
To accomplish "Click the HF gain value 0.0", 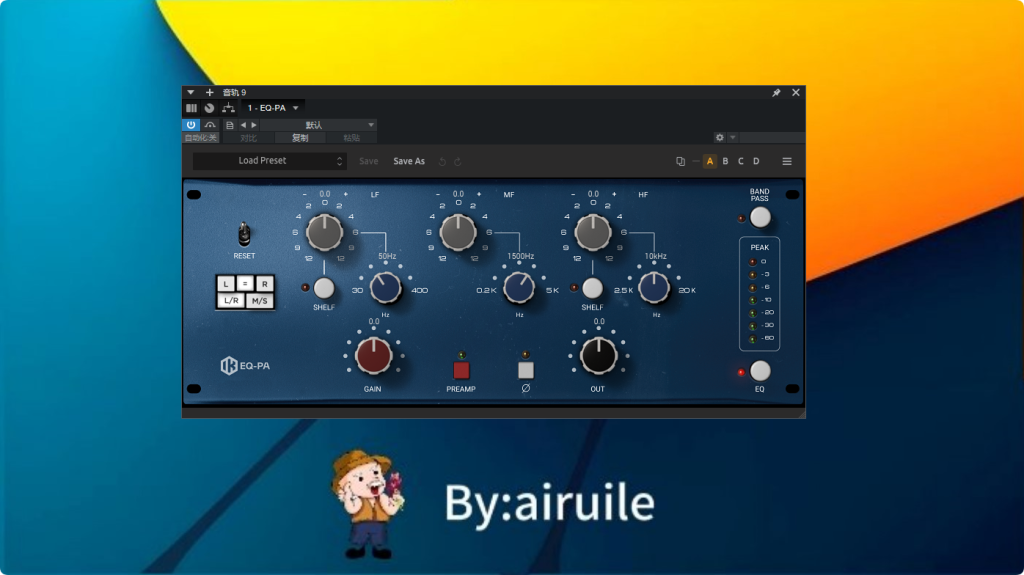I will point(593,194).
